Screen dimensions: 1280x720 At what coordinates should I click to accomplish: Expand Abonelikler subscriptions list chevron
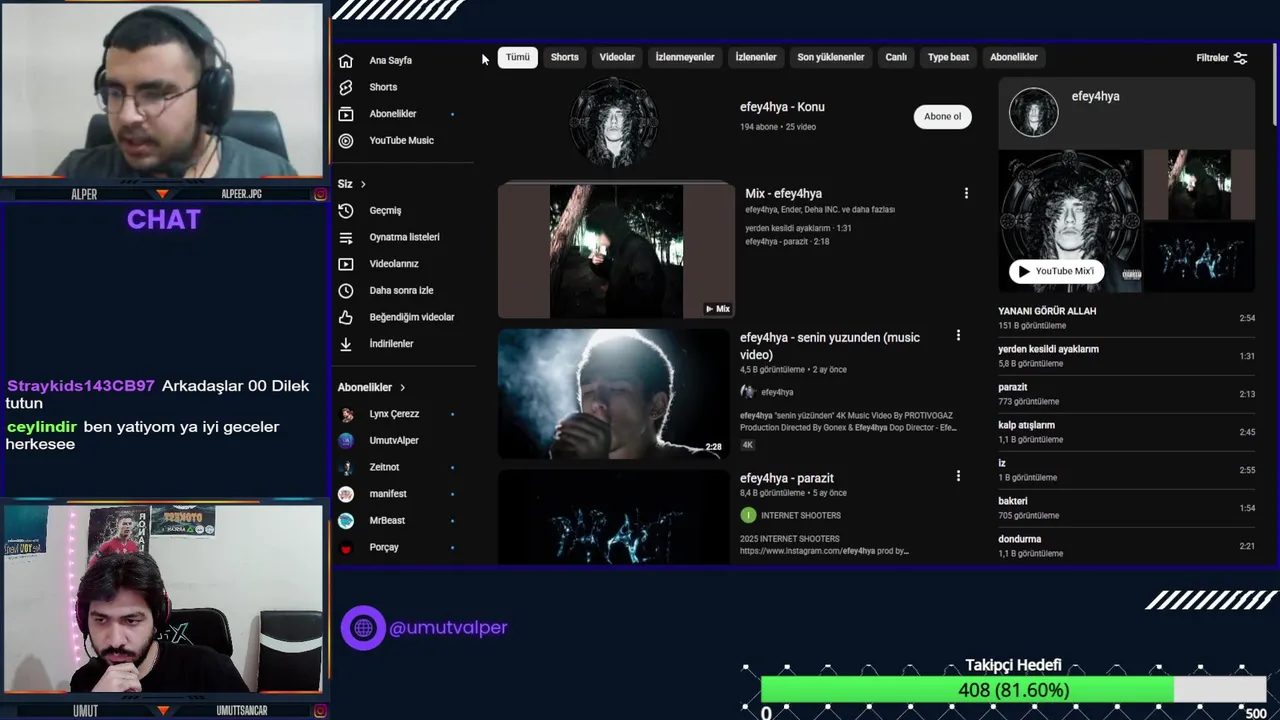pyautogui.click(x=403, y=387)
